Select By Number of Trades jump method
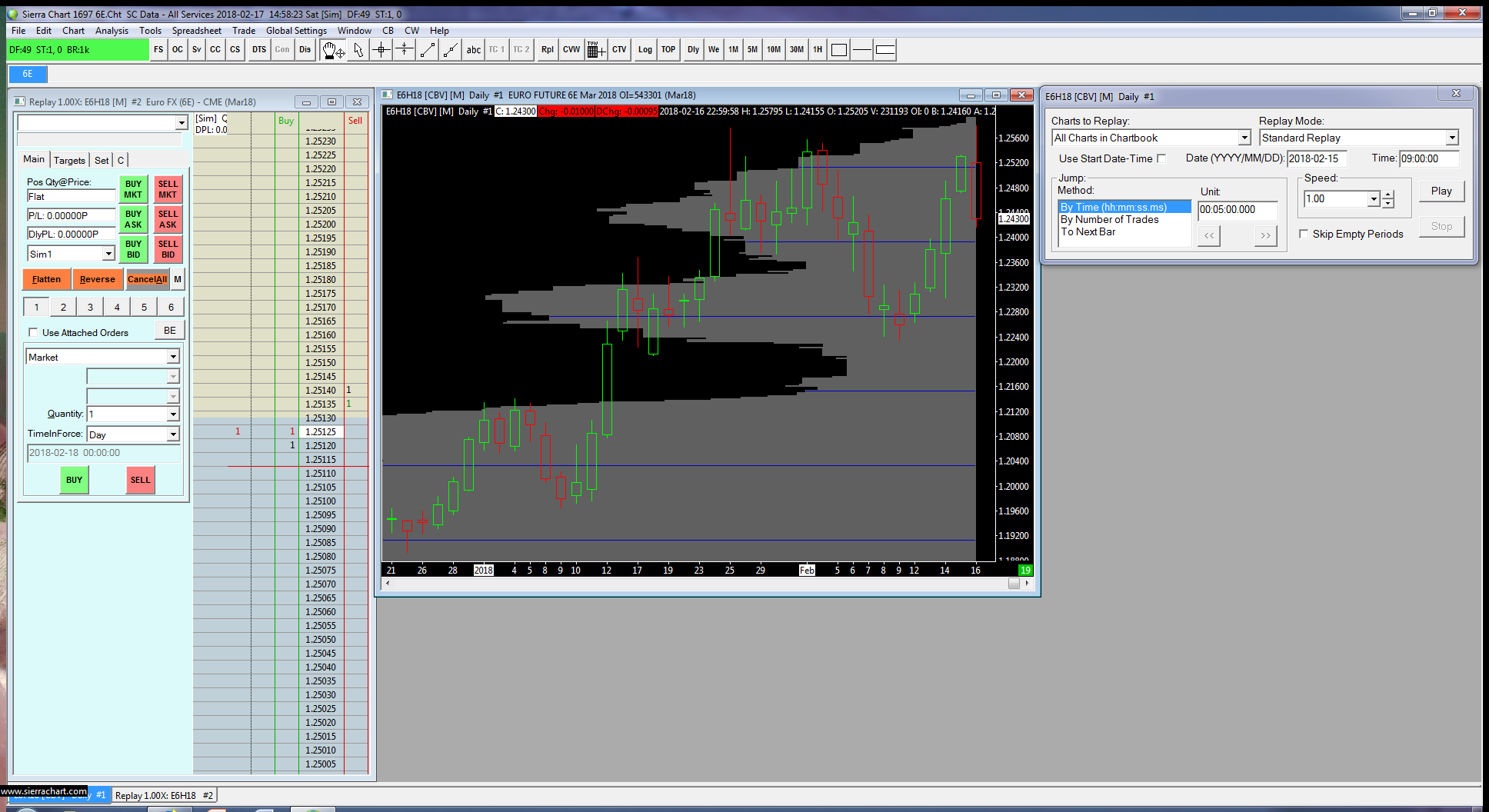 coord(1109,219)
